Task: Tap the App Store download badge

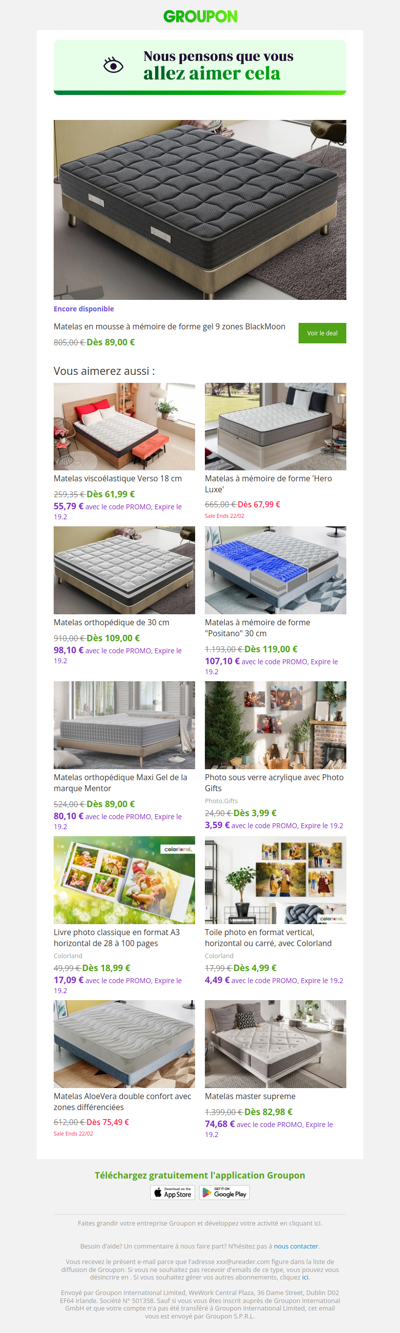Action: (x=173, y=1192)
